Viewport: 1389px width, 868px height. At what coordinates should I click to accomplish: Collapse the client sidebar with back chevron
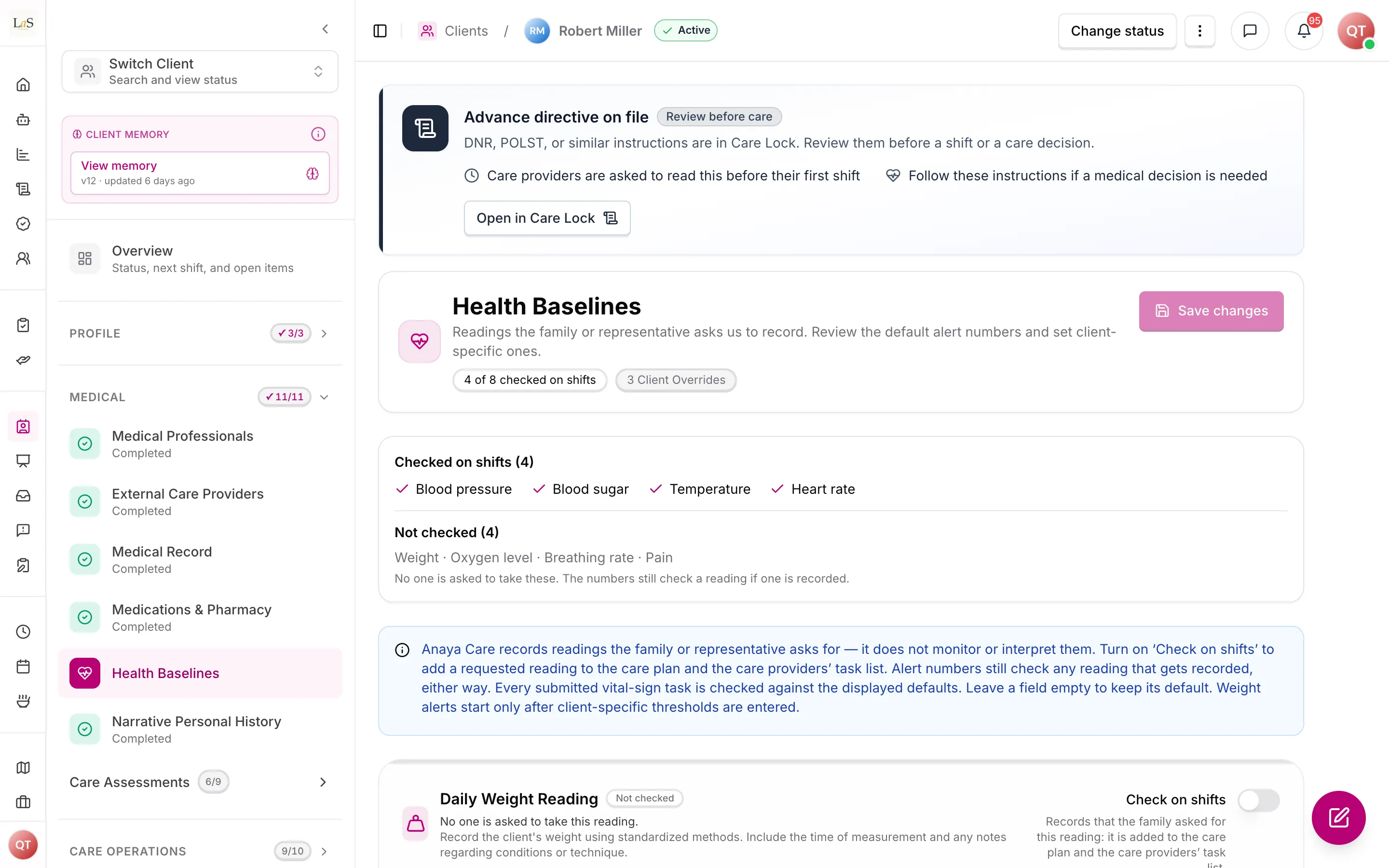click(326, 29)
